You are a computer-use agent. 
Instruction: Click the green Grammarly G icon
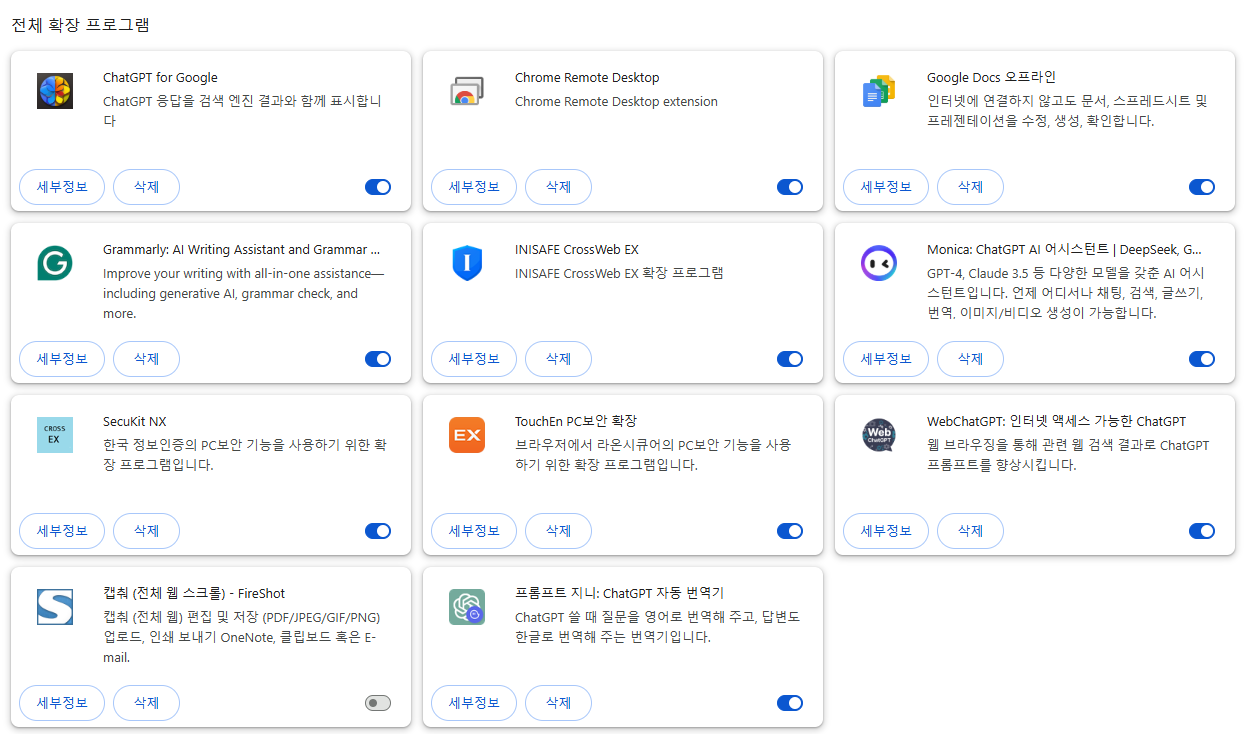tap(55, 263)
